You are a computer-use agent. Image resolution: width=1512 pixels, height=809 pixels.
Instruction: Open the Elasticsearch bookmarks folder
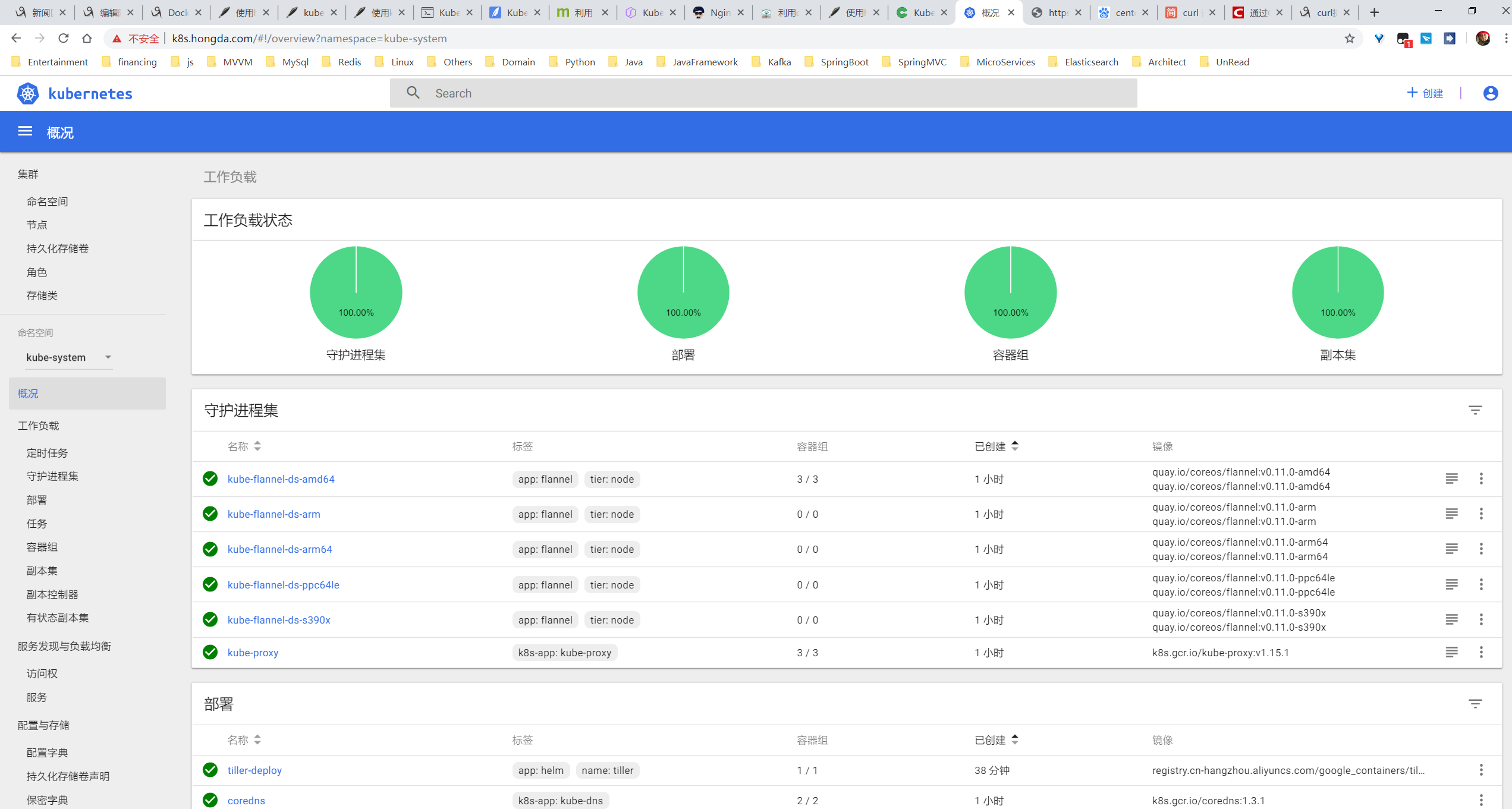coord(1083,62)
